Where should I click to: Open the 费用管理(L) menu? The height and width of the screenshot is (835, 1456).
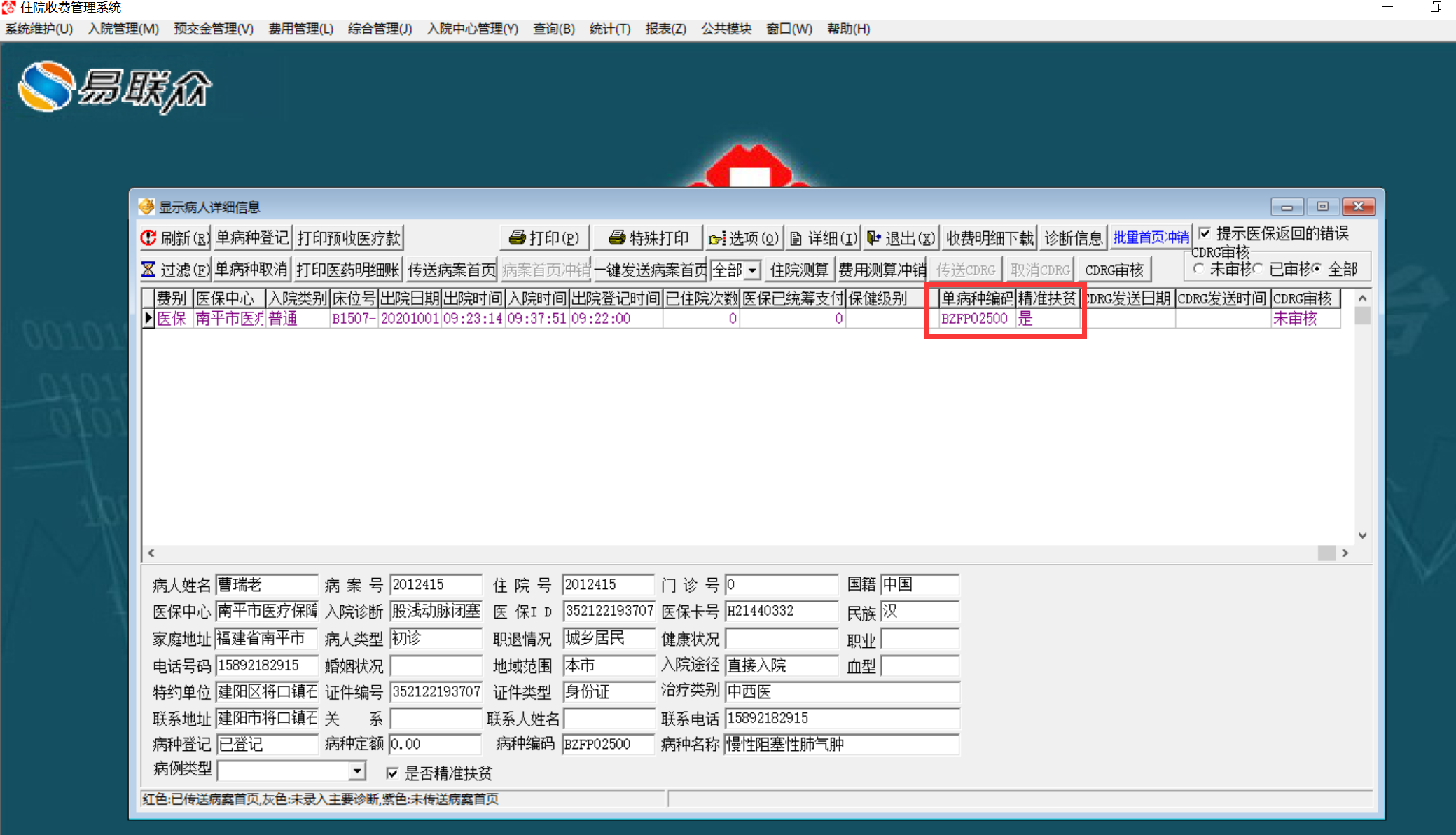pyautogui.click(x=300, y=29)
